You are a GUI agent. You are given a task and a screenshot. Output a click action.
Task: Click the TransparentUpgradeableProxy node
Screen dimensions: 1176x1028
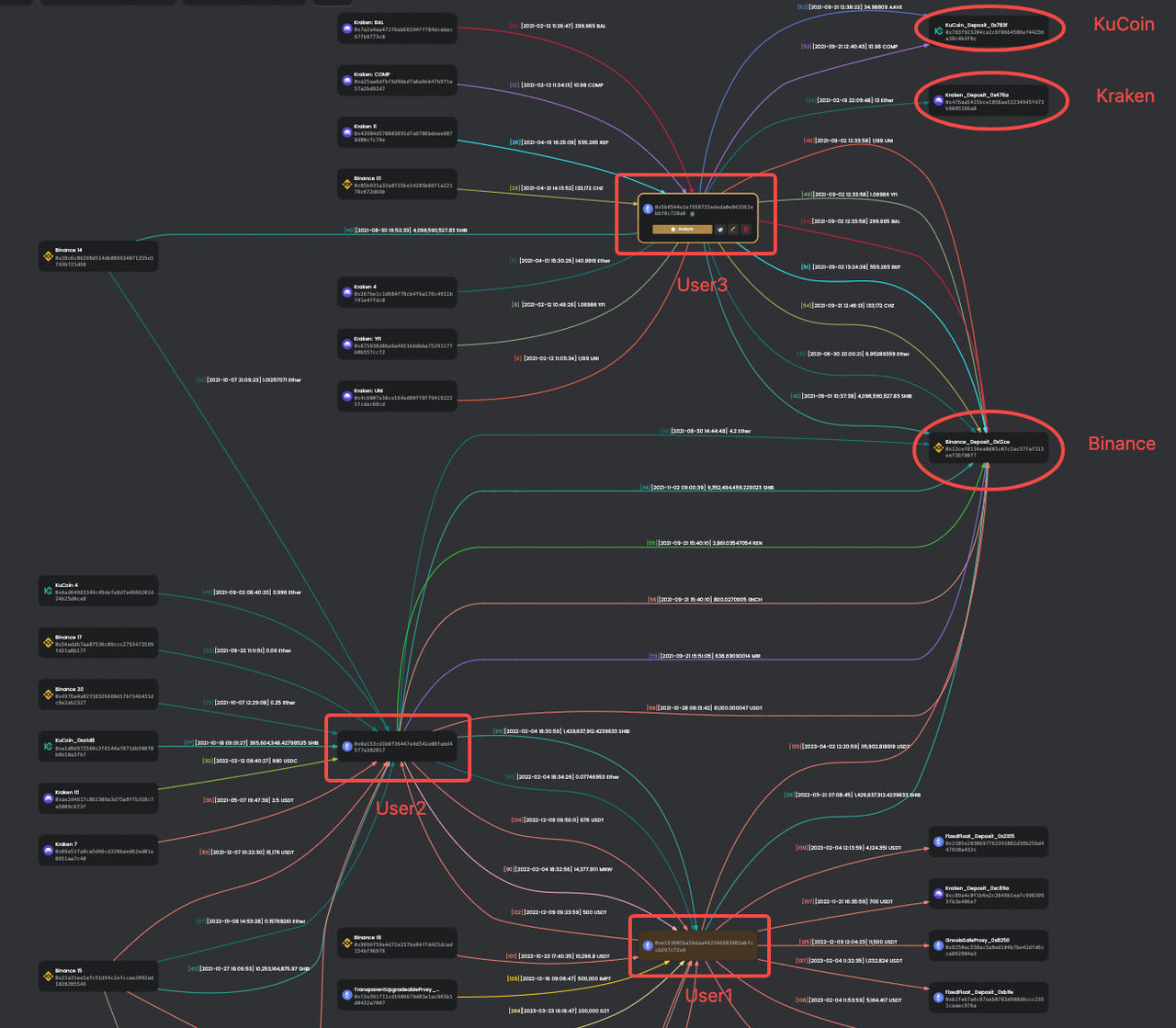pos(397,996)
